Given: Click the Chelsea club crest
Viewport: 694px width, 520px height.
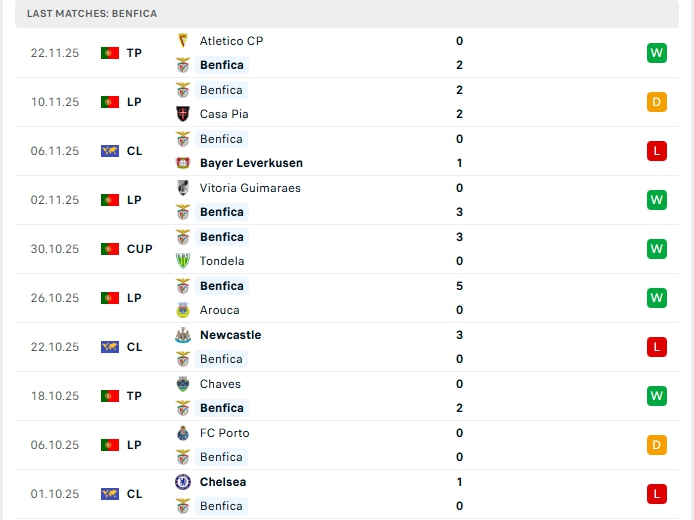Looking at the screenshot, I should point(183,482).
